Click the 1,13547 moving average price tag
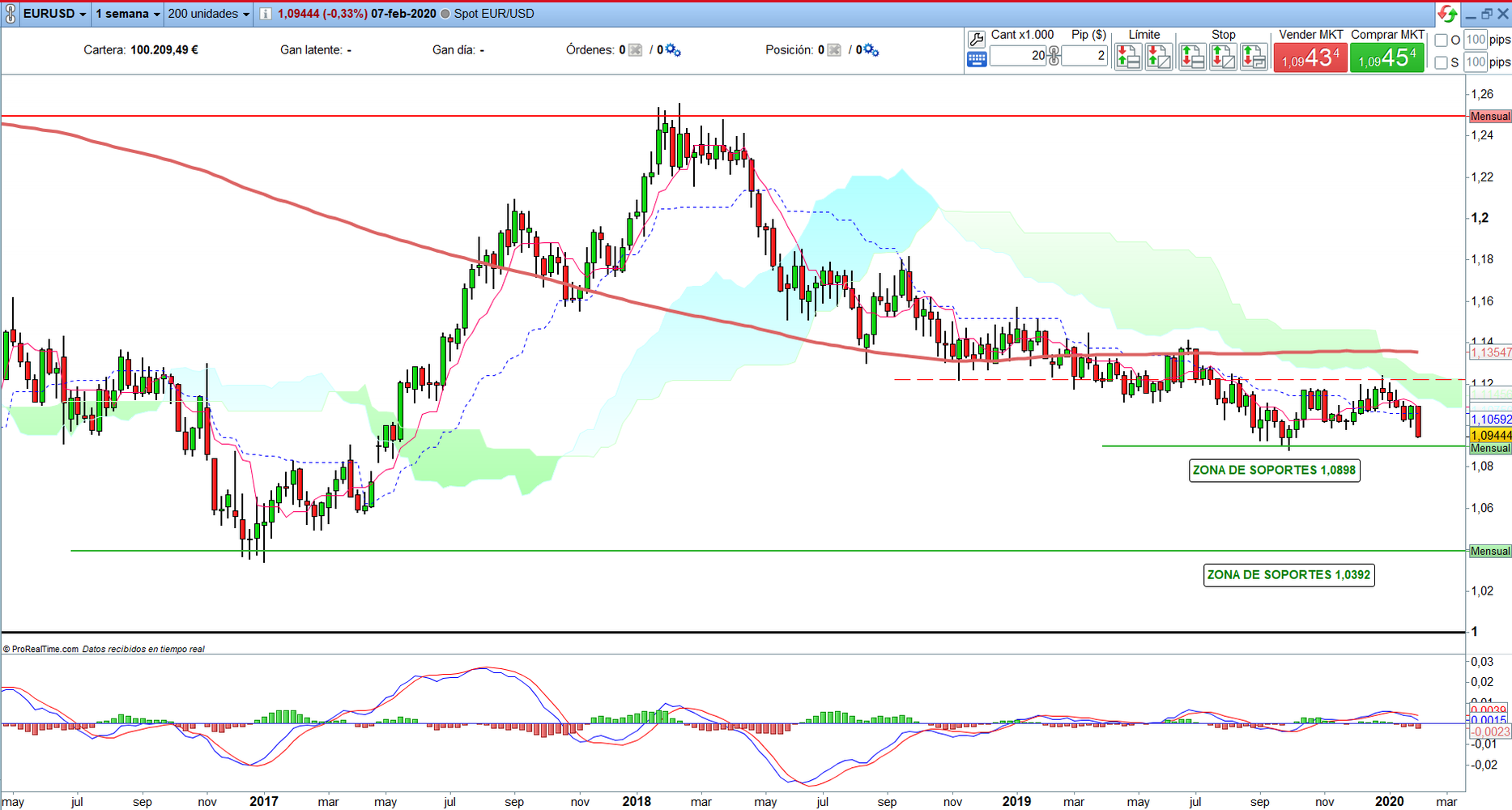This screenshot has height=810, width=1512. (1490, 352)
